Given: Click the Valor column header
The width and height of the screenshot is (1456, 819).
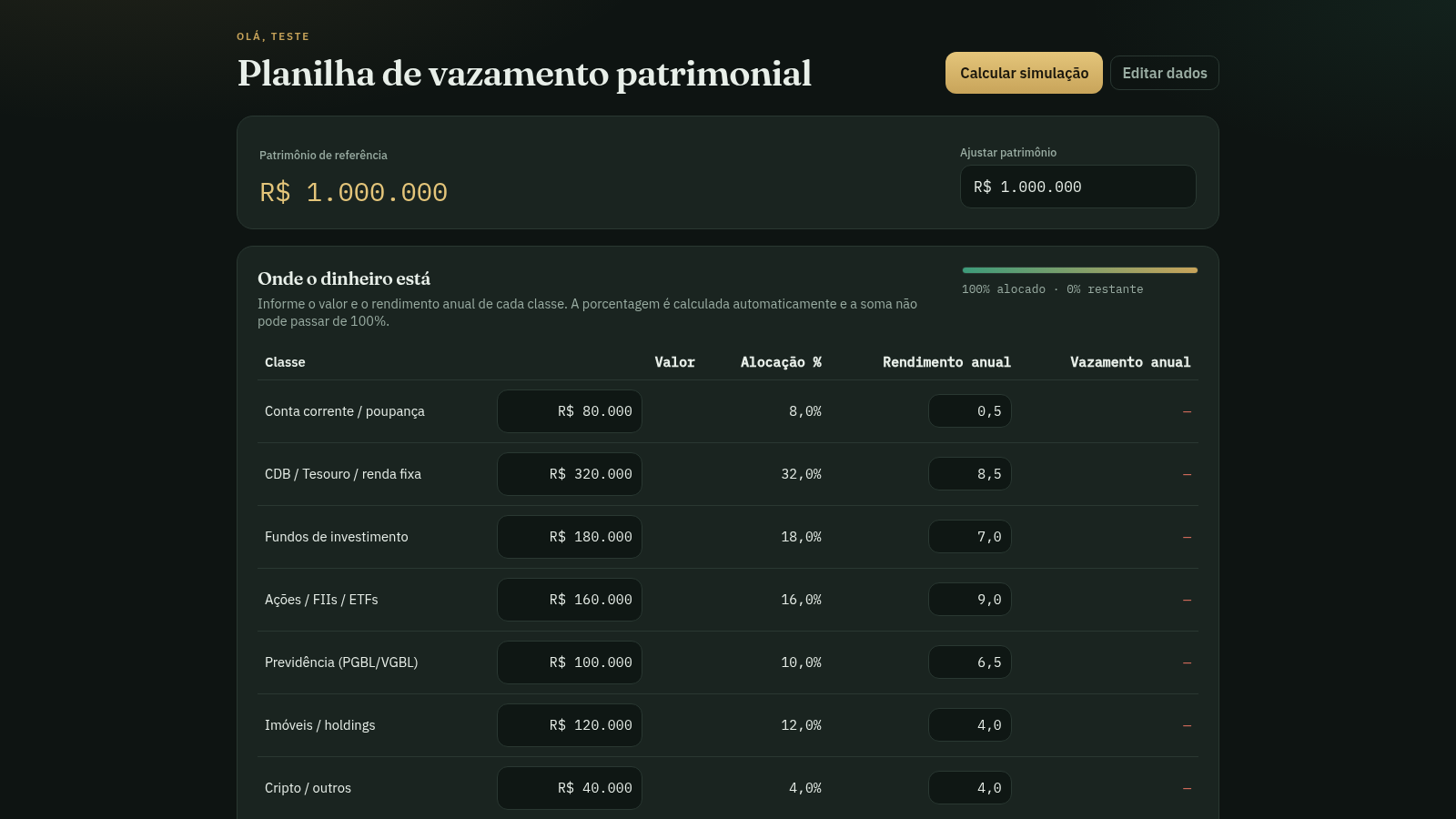Looking at the screenshot, I should coord(674,362).
